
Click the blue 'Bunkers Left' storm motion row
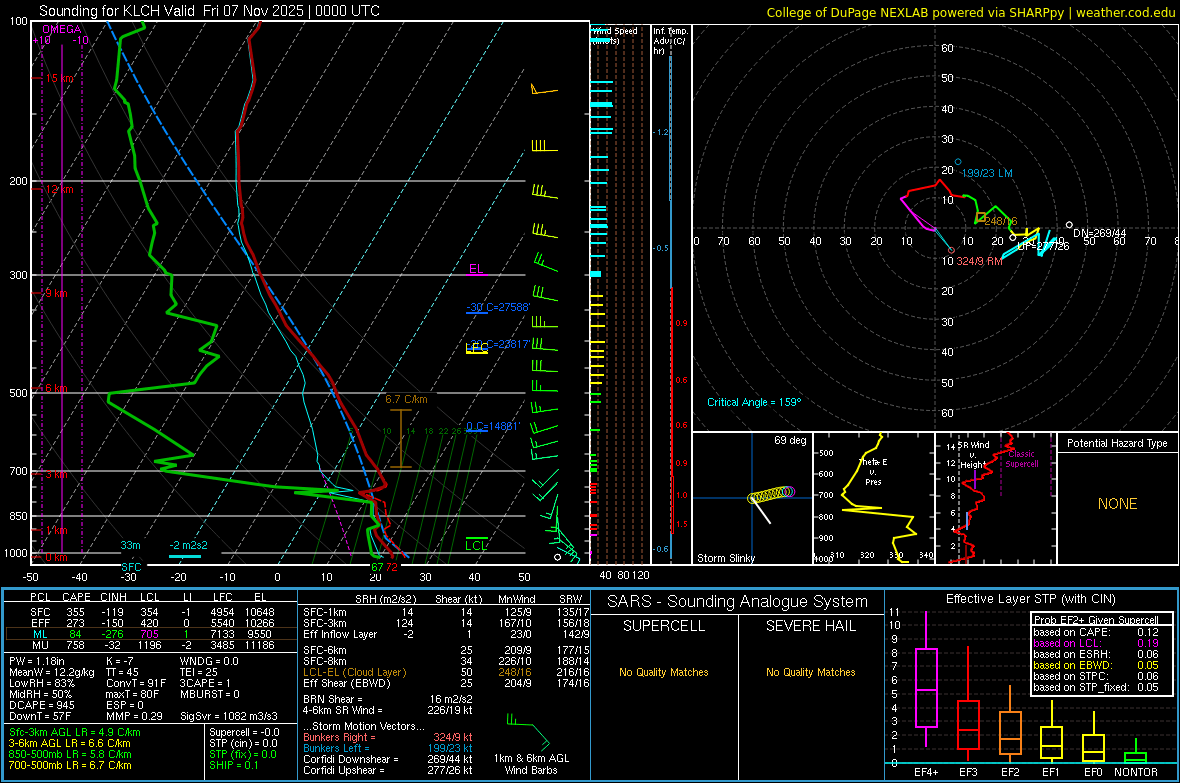[388, 748]
